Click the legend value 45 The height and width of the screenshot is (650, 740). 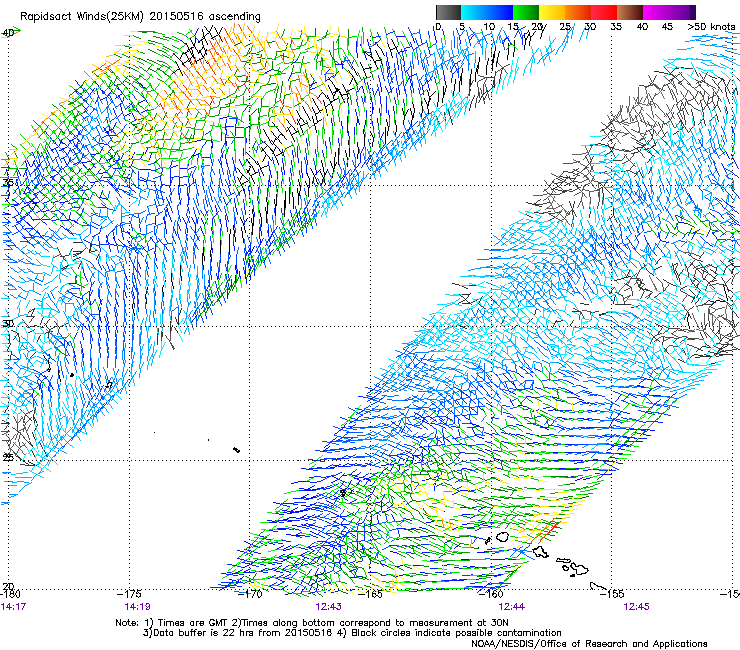(x=667, y=27)
